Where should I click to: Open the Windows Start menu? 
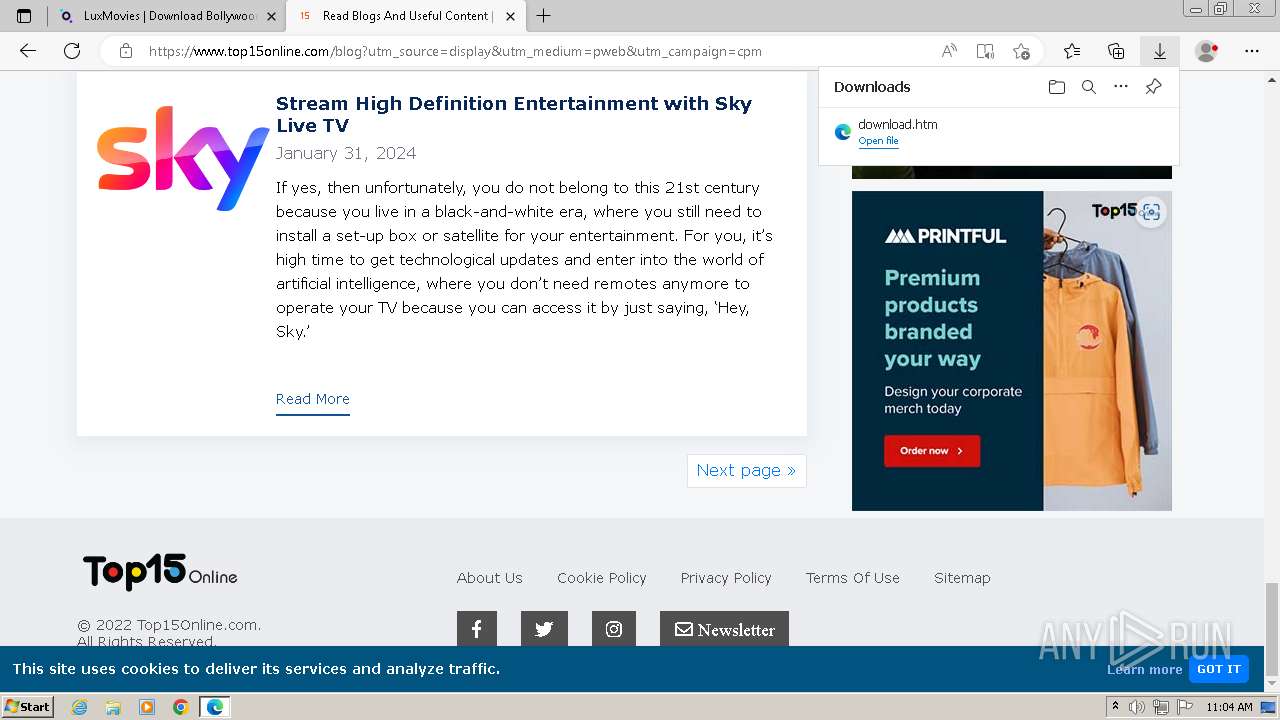pyautogui.click(x=28, y=706)
